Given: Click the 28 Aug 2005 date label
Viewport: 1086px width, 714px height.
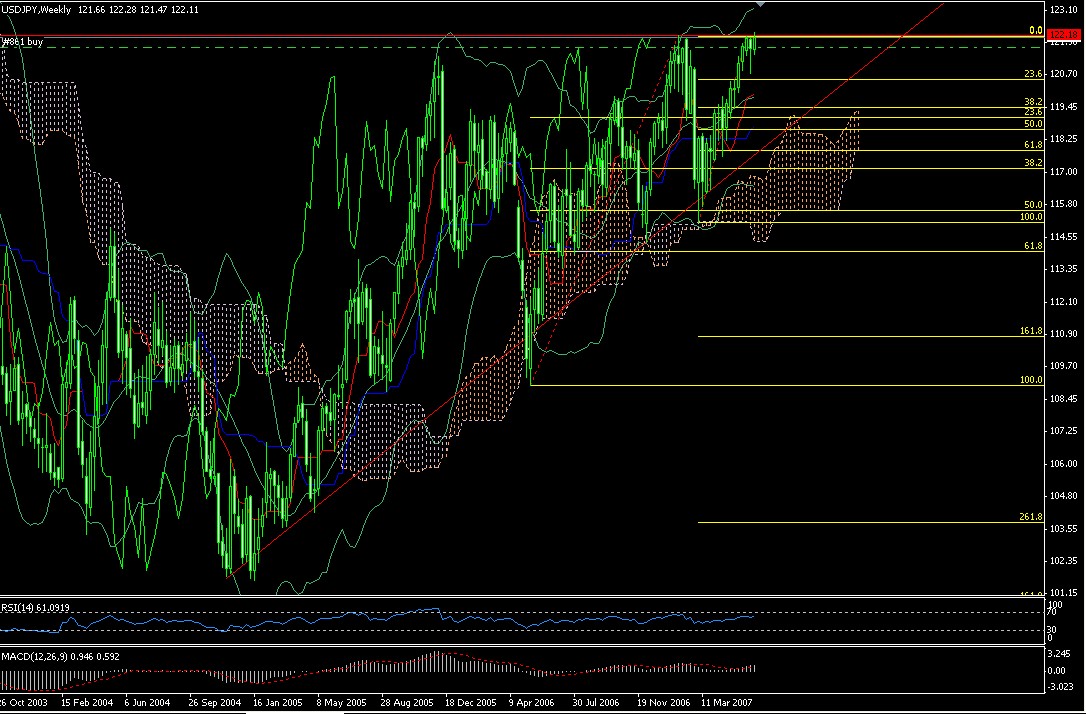Looking at the screenshot, I should click(407, 702).
